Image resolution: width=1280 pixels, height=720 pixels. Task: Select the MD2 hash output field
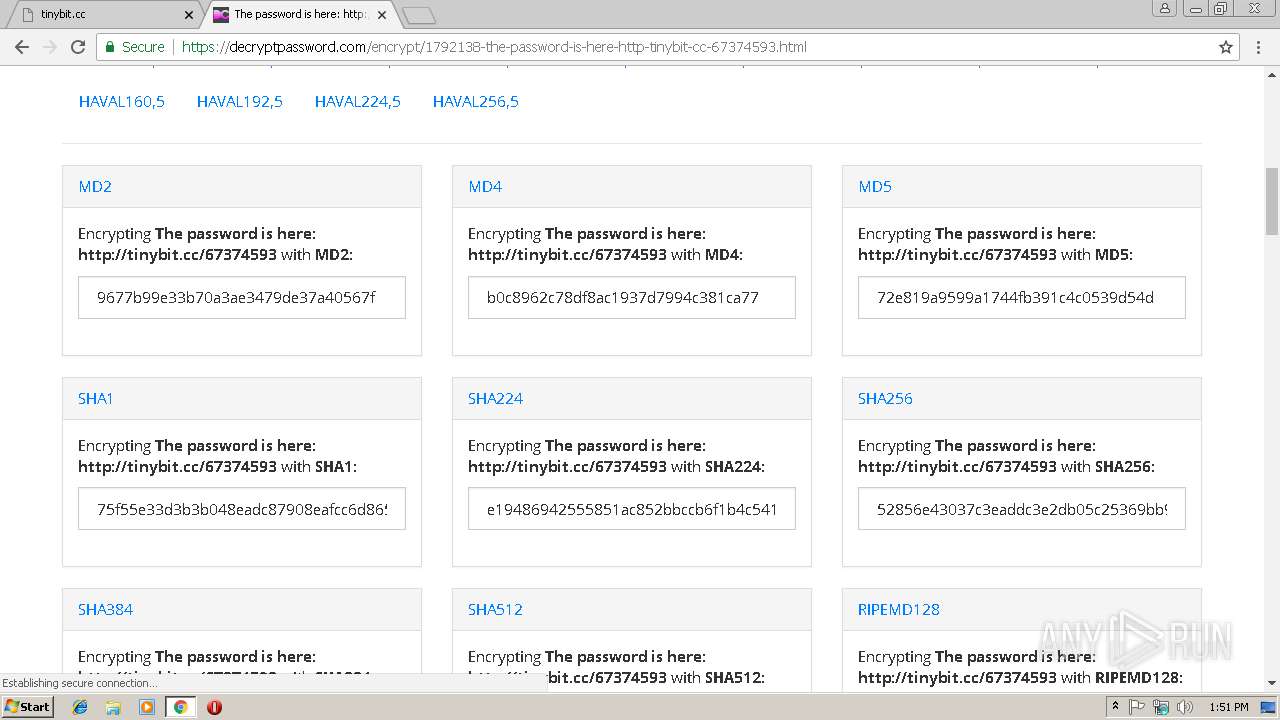coord(242,298)
